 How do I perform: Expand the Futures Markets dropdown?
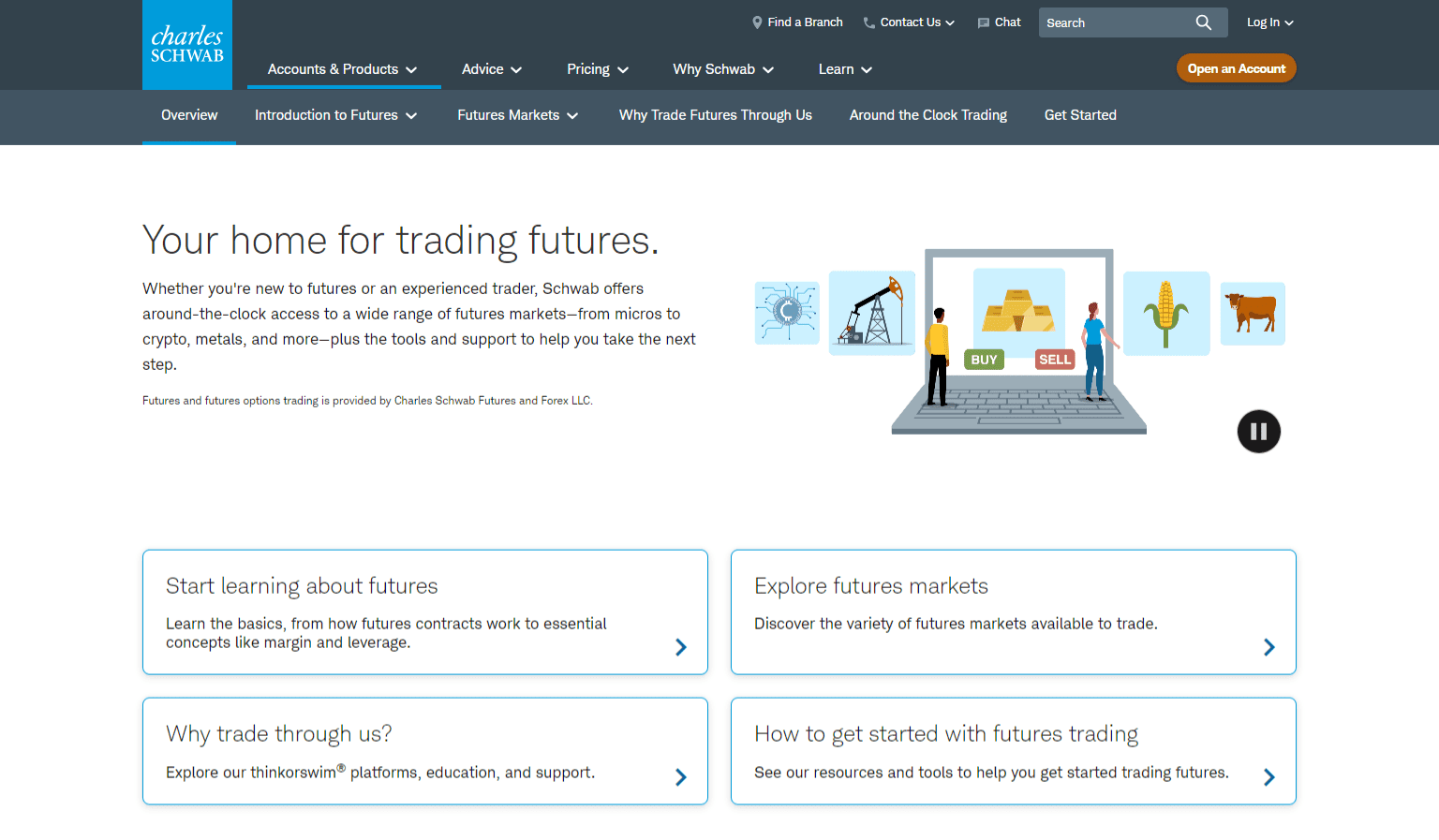(x=517, y=114)
